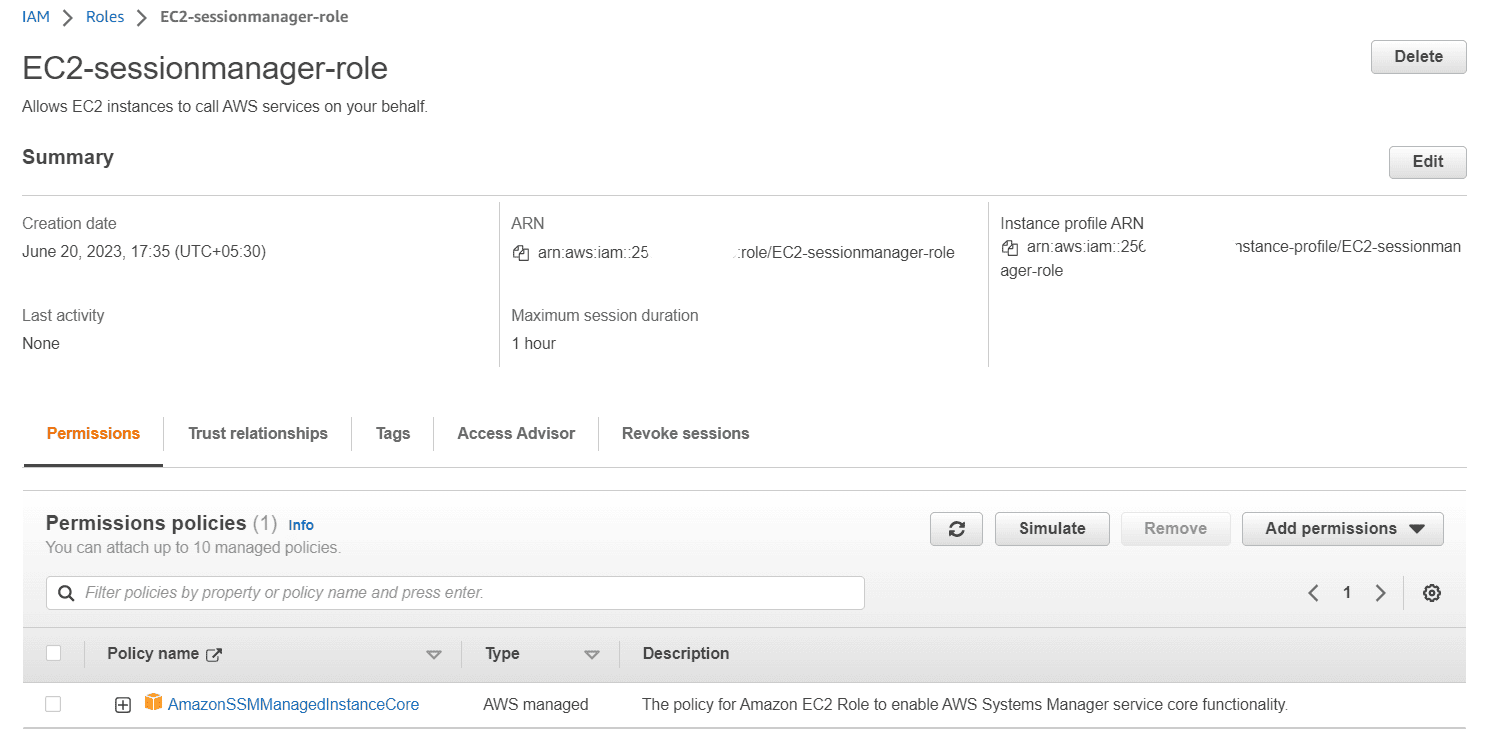Click the IAM breadcrumb link

click(36, 17)
